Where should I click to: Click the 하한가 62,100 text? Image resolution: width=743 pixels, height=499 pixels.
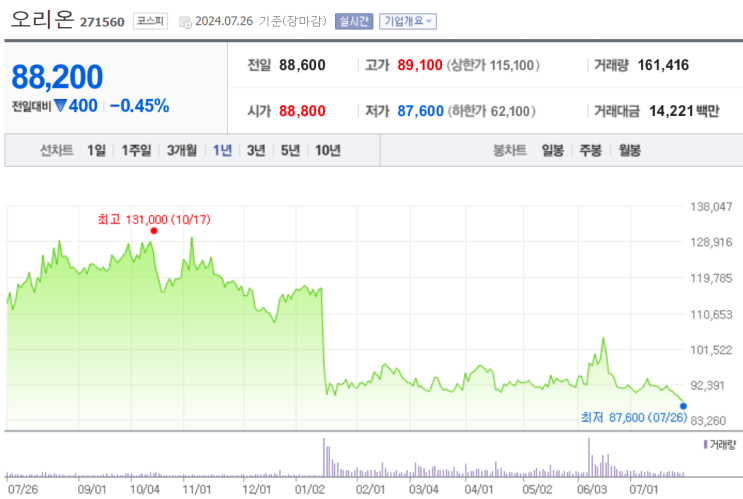point(492,111)
